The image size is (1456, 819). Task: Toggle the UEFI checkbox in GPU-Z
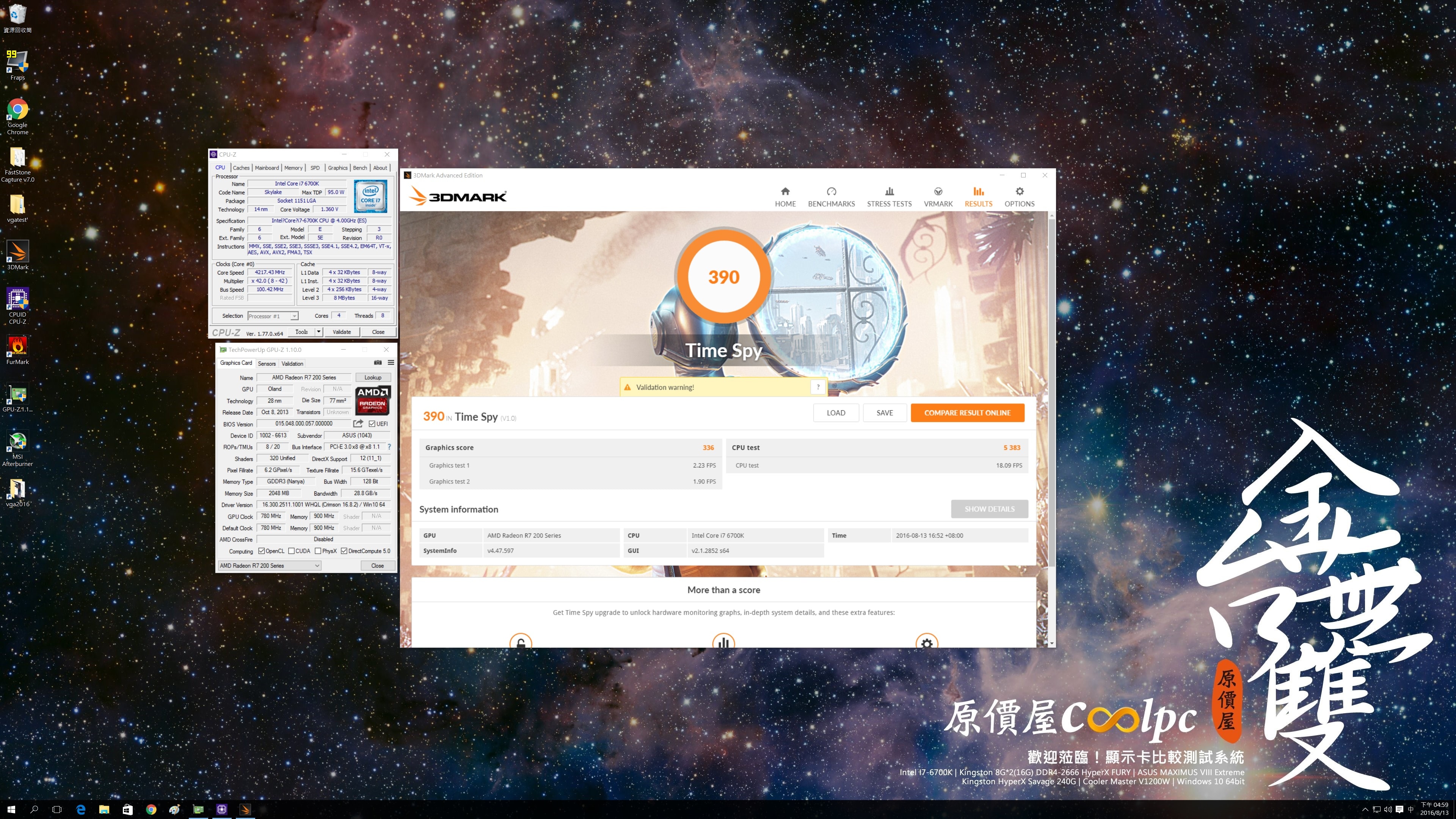(372, 424)
